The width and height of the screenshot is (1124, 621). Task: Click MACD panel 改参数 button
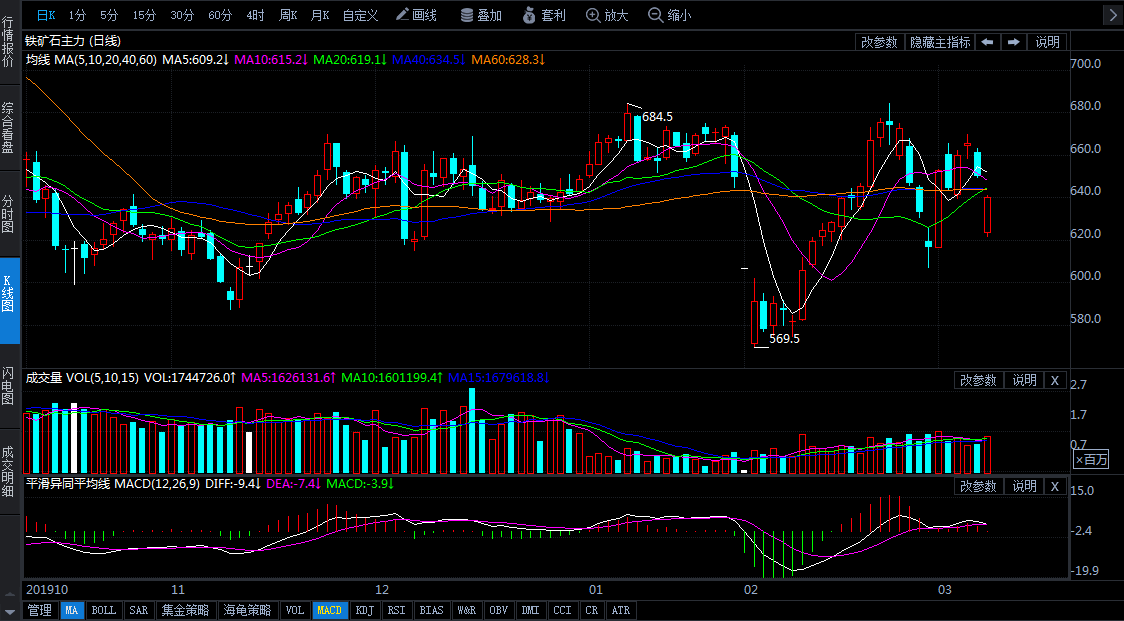coord(978,487)
